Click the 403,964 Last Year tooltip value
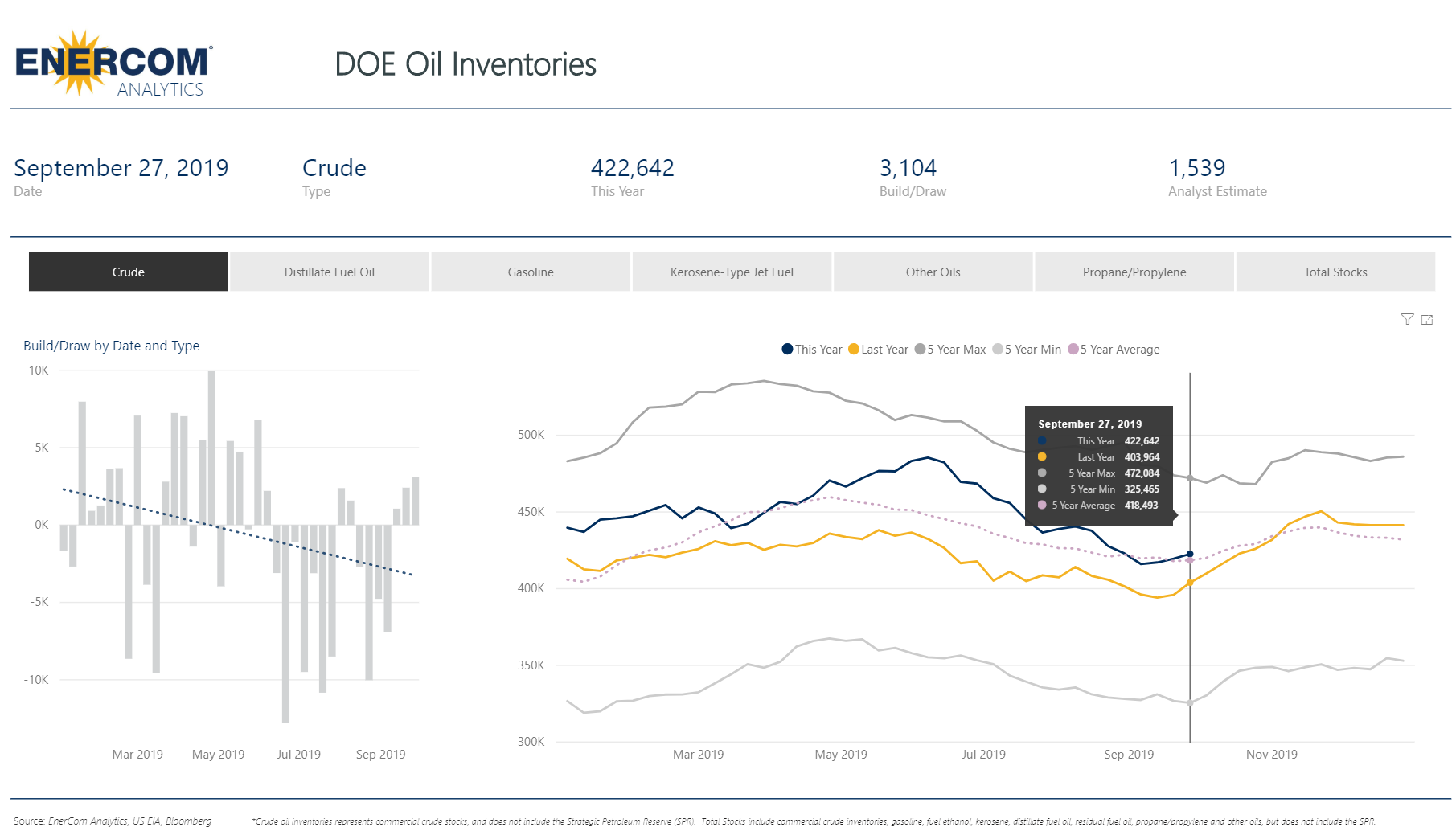The image size is (1456, 831). (1142, 457)
